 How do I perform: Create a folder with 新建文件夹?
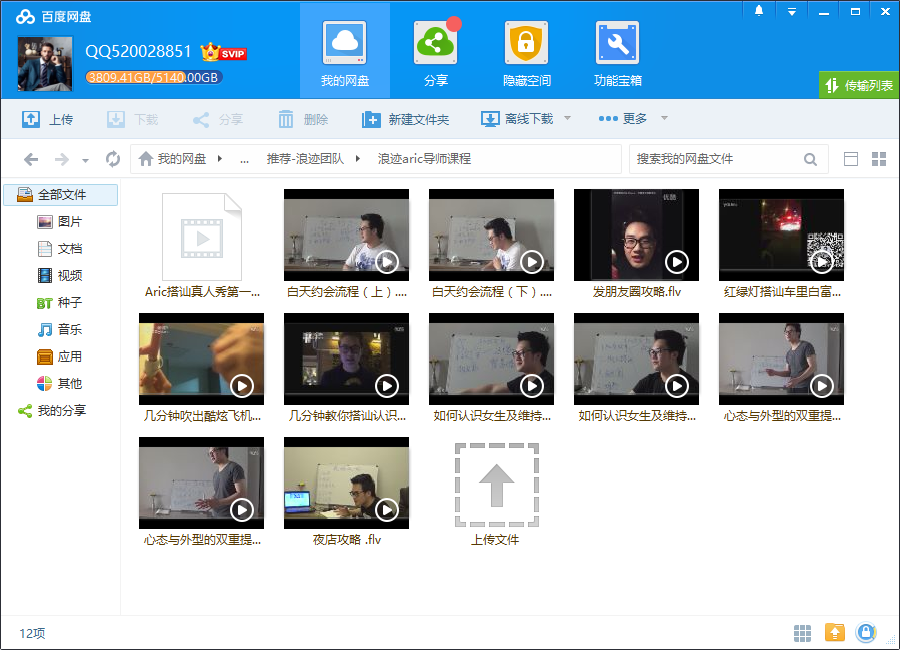[405, 119]
